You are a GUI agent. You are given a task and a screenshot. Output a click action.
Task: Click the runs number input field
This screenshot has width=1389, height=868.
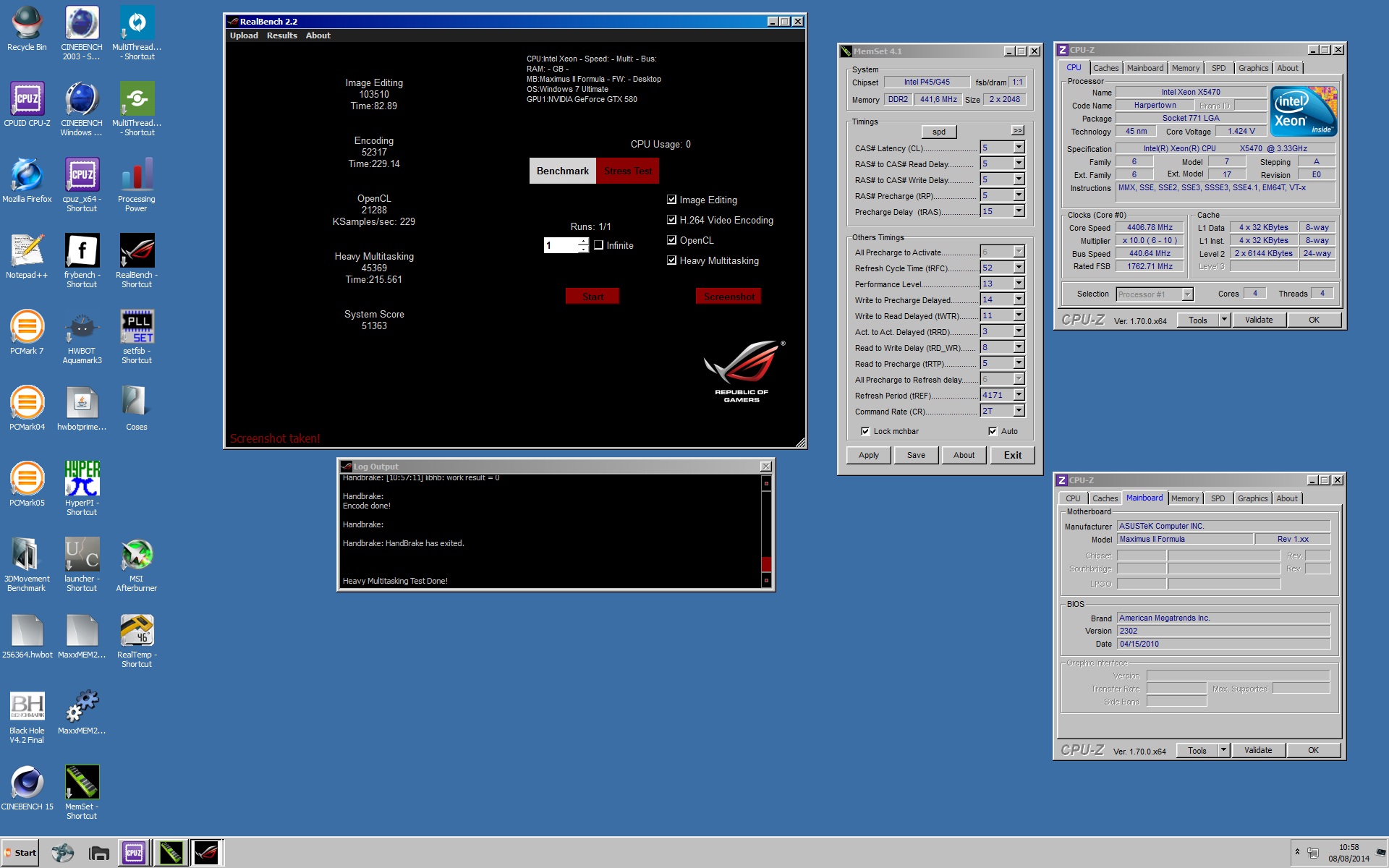[561, 245]
